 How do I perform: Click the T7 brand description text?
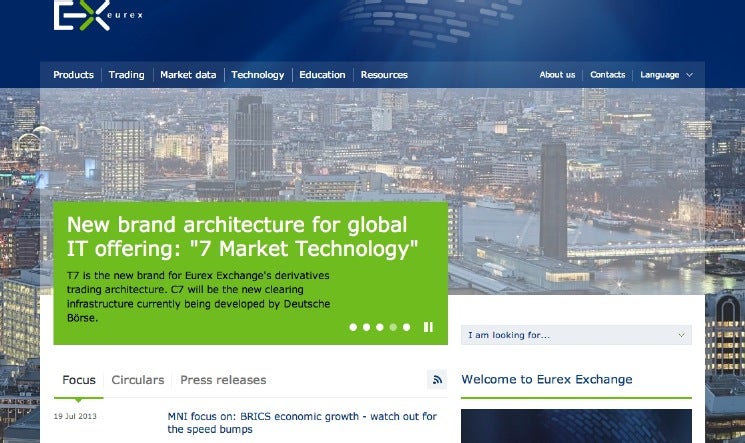coord(199,297)
